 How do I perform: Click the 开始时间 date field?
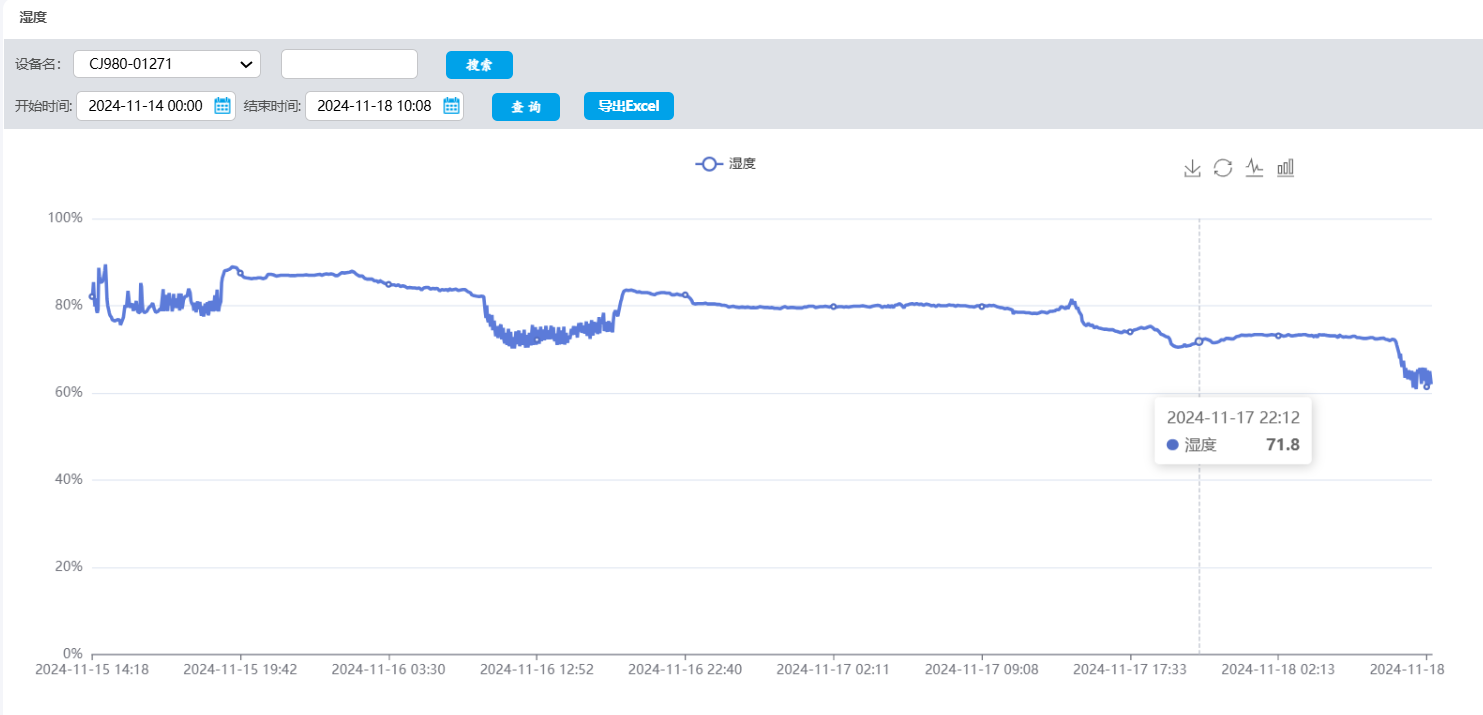click(145, 106)
